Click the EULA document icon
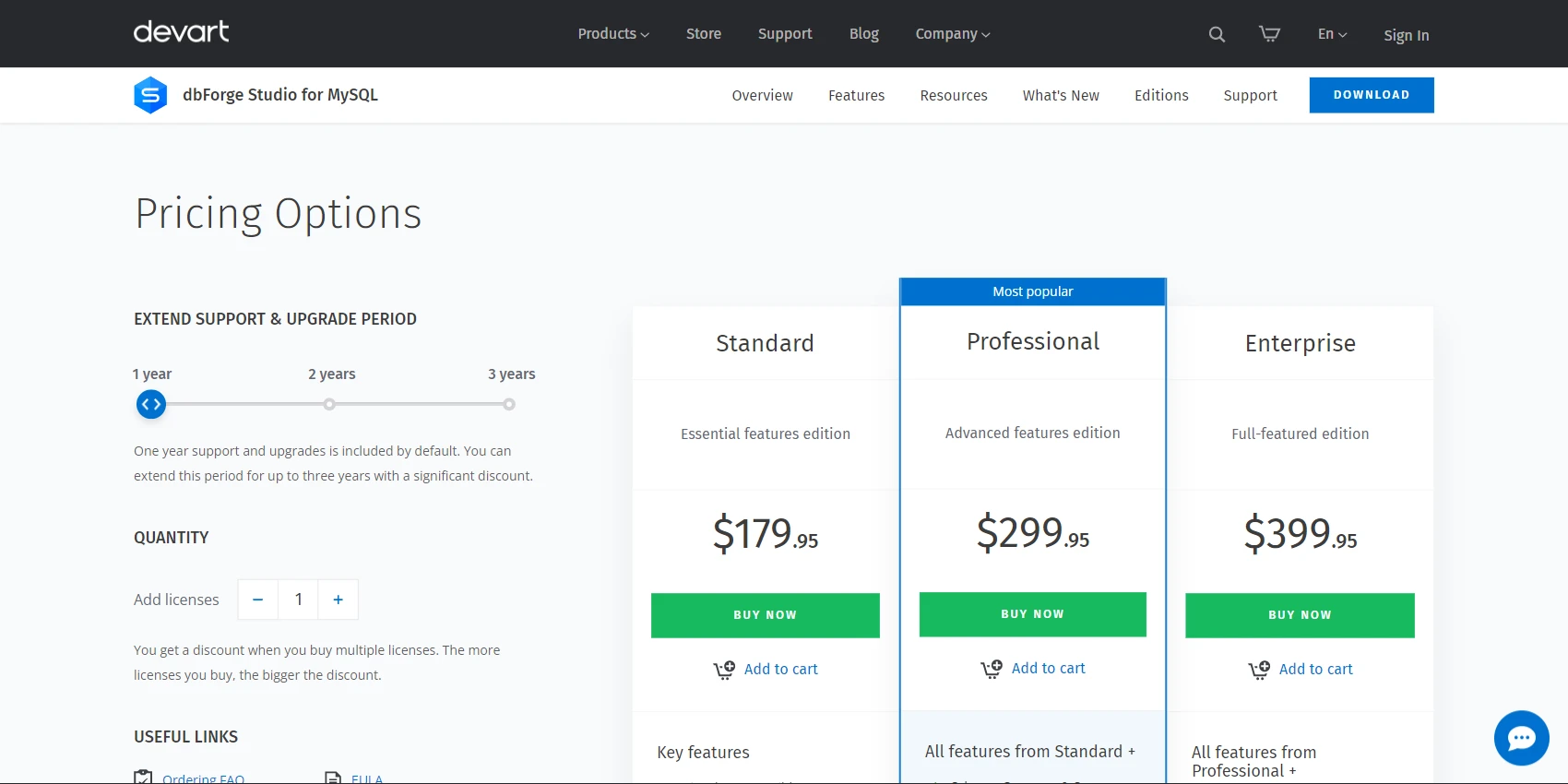The height and width of the screenshot is (784, 1568). [333, 778]
